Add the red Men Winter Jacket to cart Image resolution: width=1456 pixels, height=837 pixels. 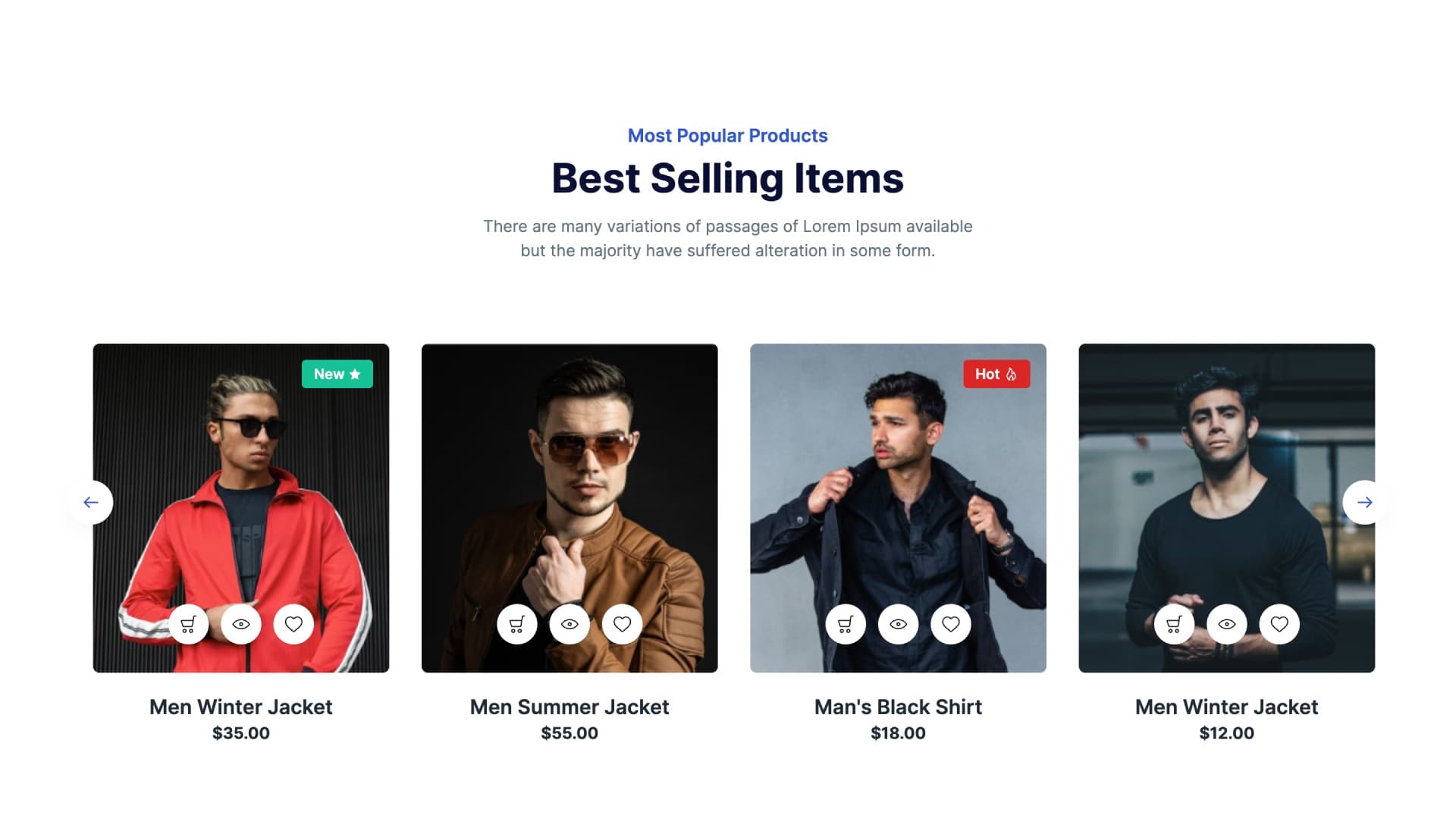tap(188, 624)
